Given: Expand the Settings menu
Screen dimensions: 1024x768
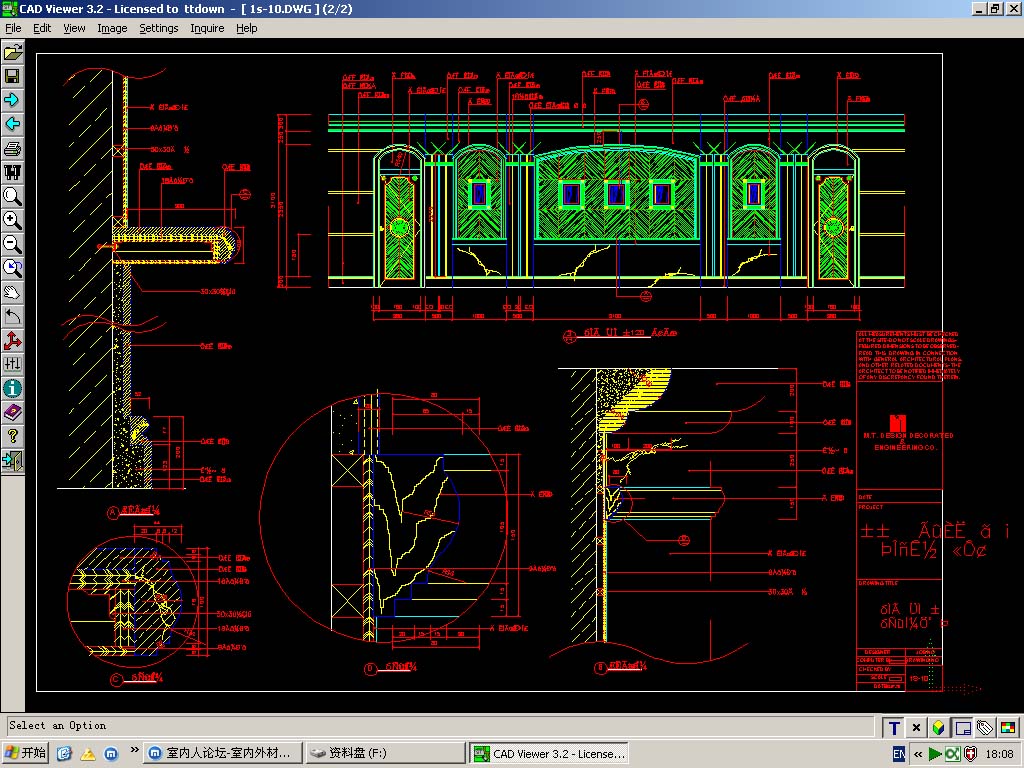Looking at the screenshot, I should coord(158,28).
